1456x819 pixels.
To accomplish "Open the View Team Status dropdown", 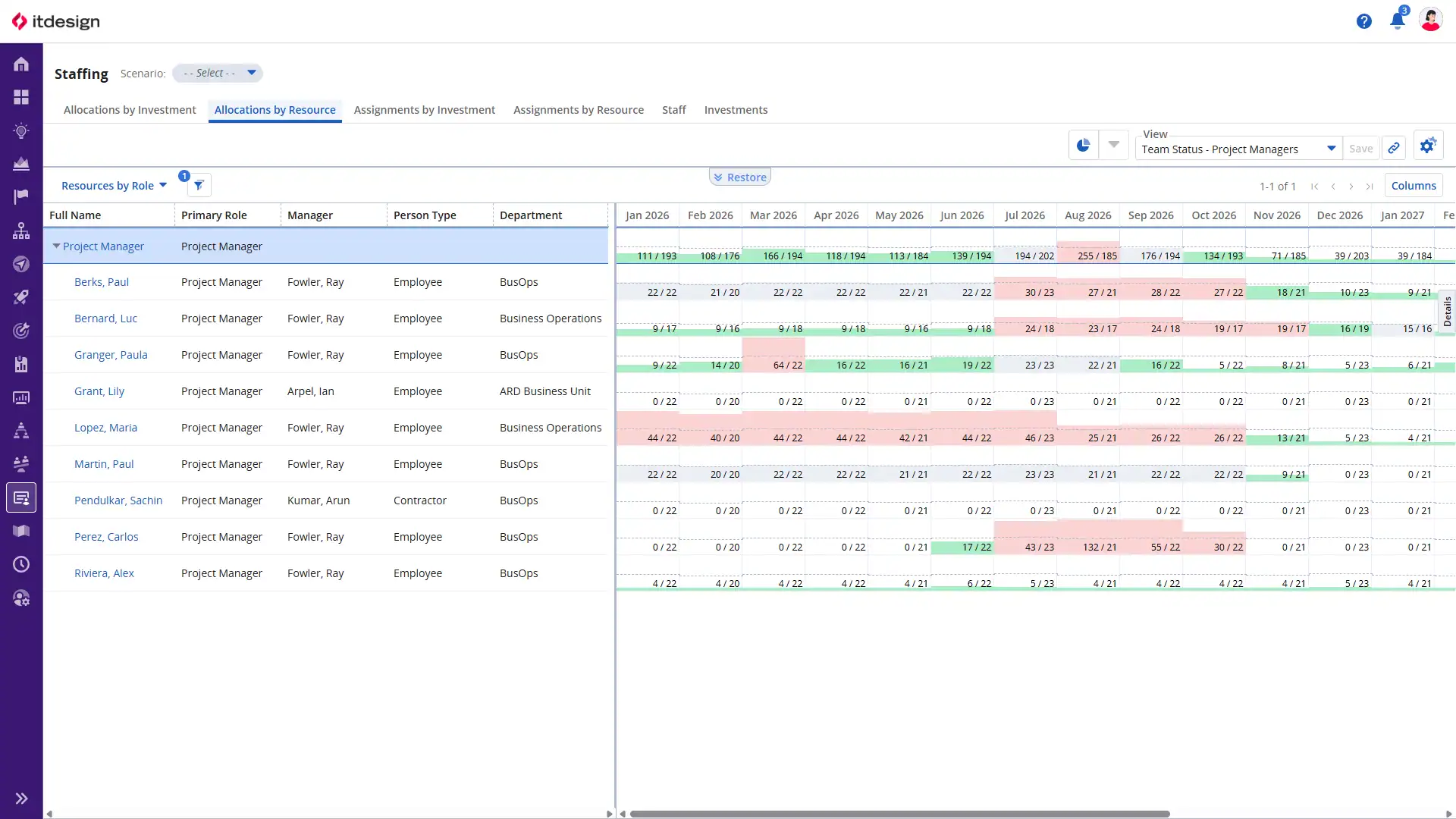I will (1238, 149).
